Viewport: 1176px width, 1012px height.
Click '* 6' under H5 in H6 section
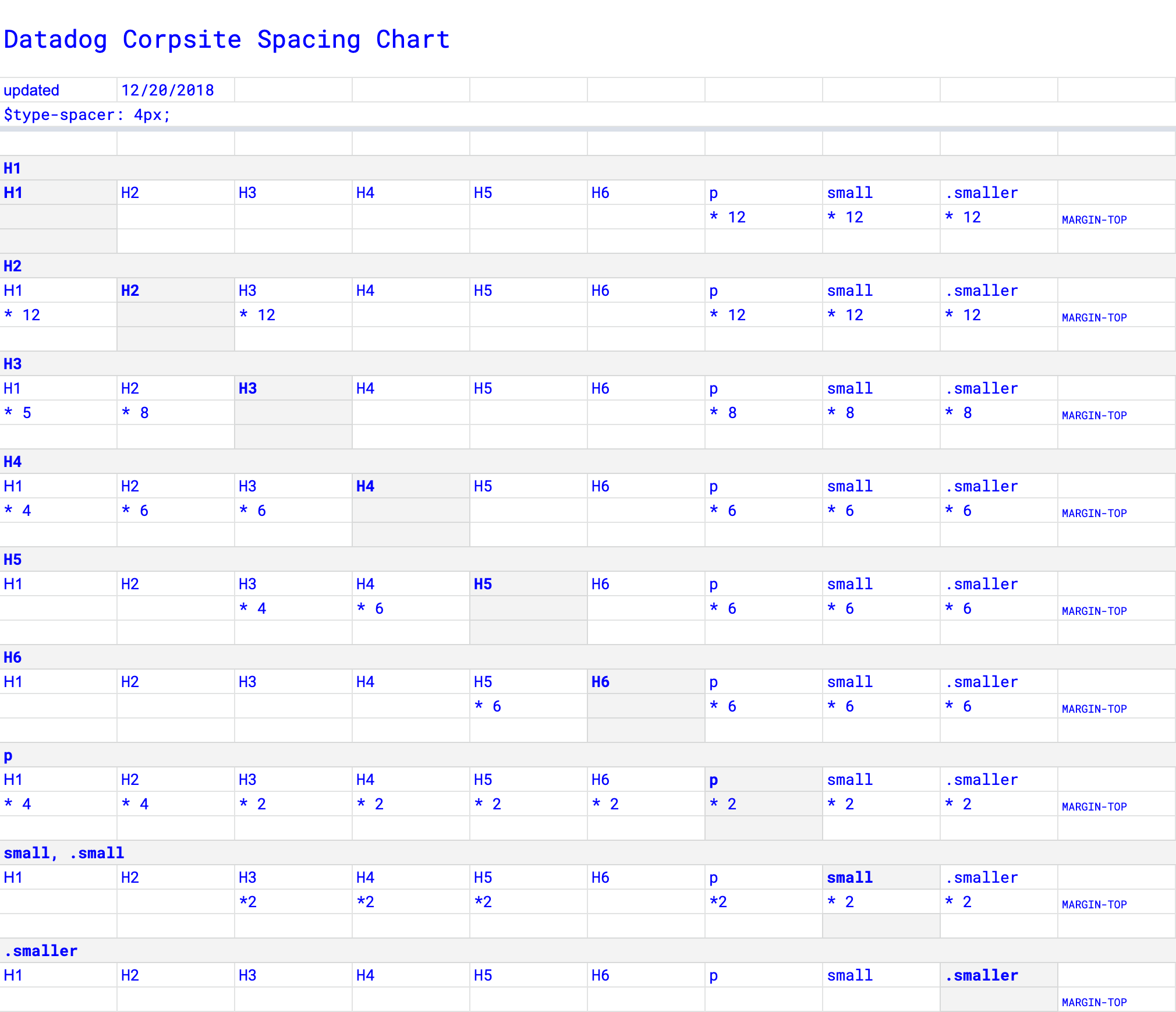tap(529, 706)
